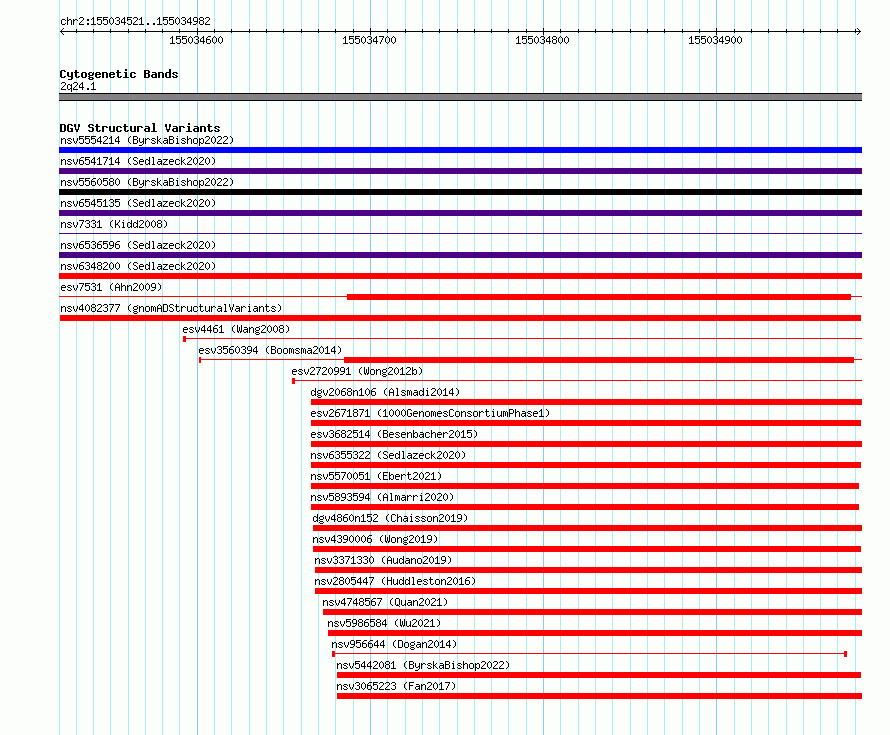Click the thick red bar of esv3560394

(x=599, y=360)
